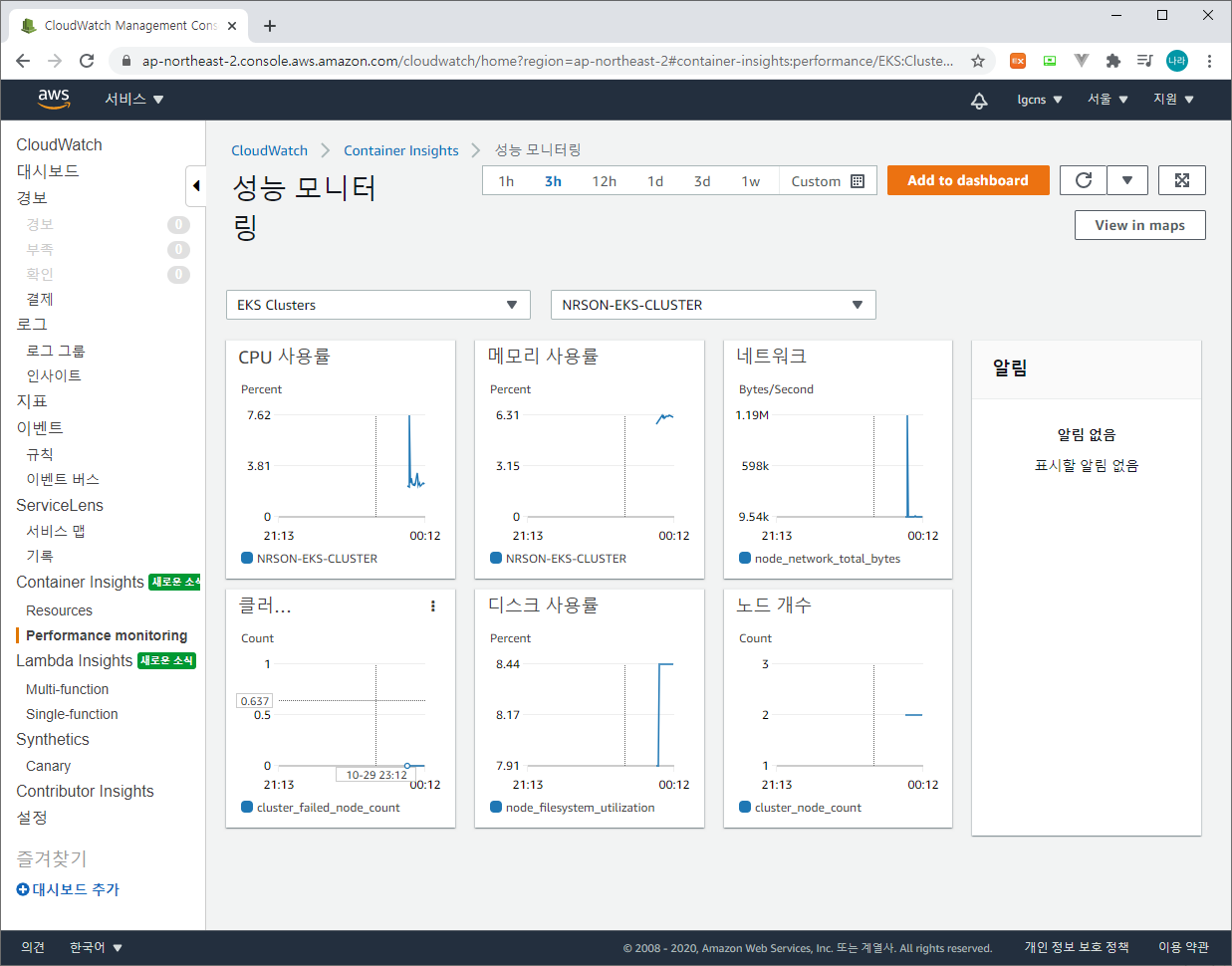Open a new browser tab
Image resolution: width=1232 pixels, height=966 pixels.
click(x=269, y=26)
